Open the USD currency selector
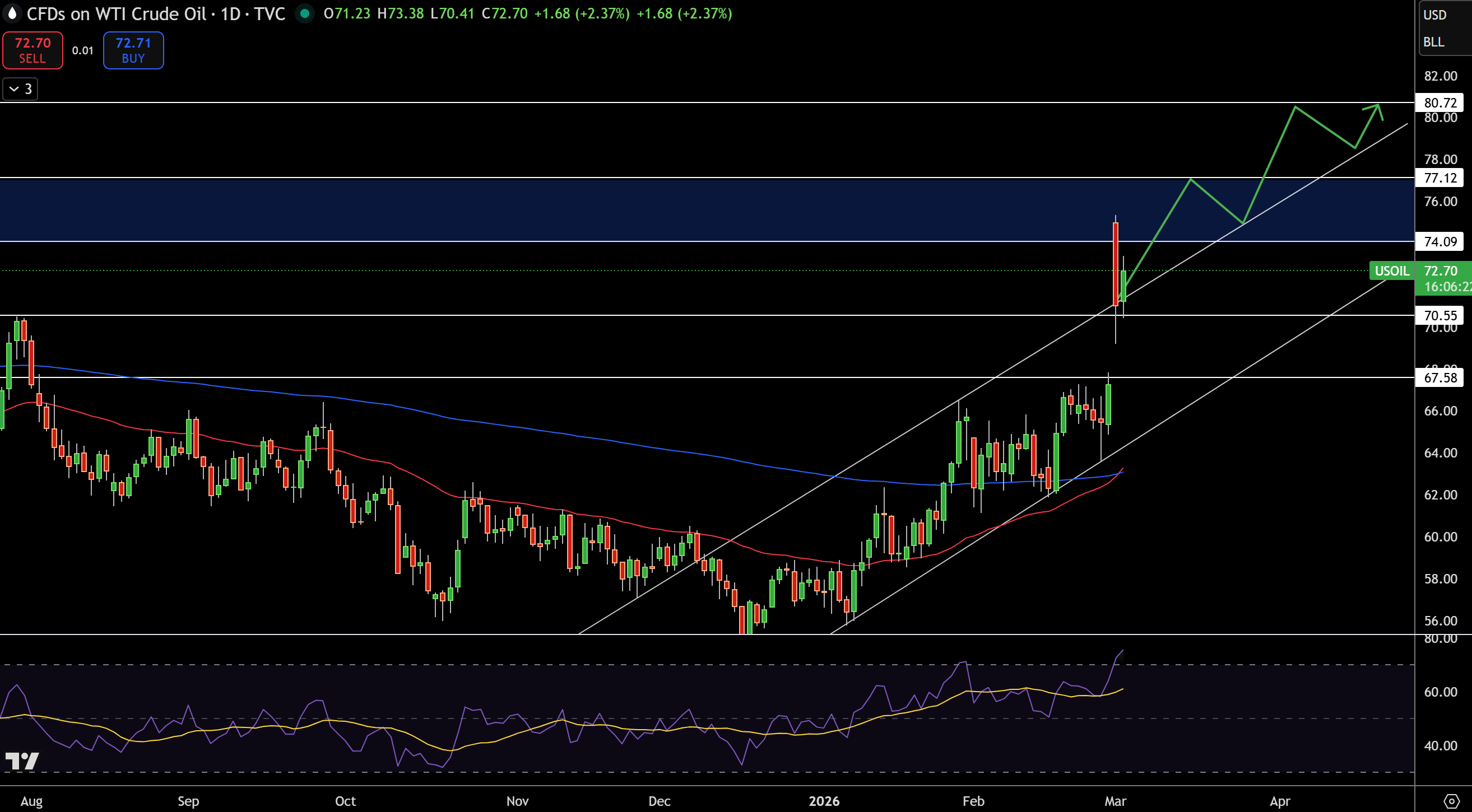 coord(1435,15)
